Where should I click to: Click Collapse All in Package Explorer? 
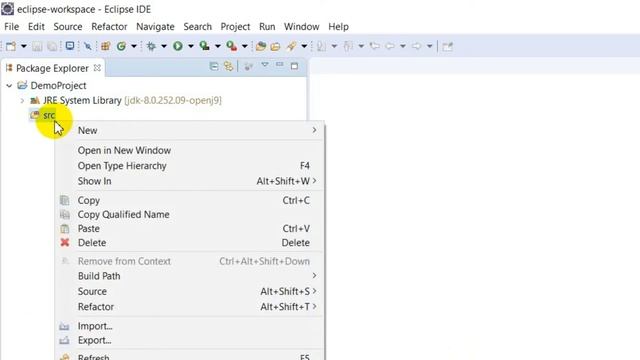pyautogui.click(x=214, y=66)
